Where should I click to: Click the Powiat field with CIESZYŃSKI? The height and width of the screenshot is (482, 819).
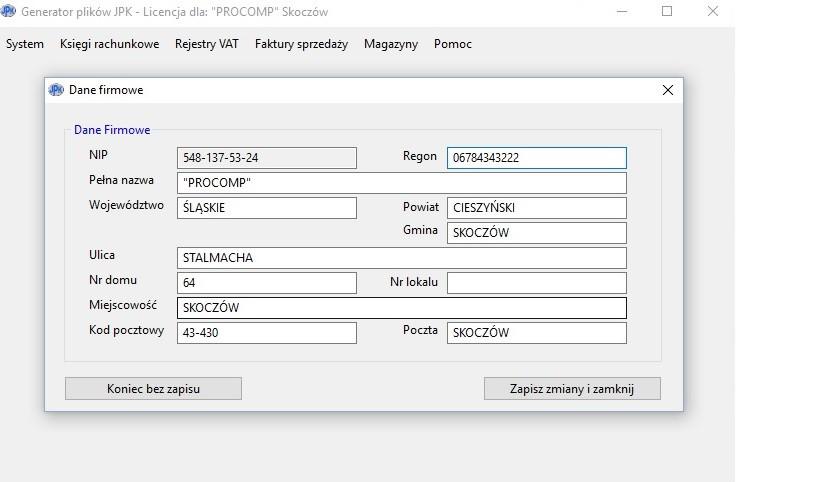pyautogui.click(x=536, y=208)
